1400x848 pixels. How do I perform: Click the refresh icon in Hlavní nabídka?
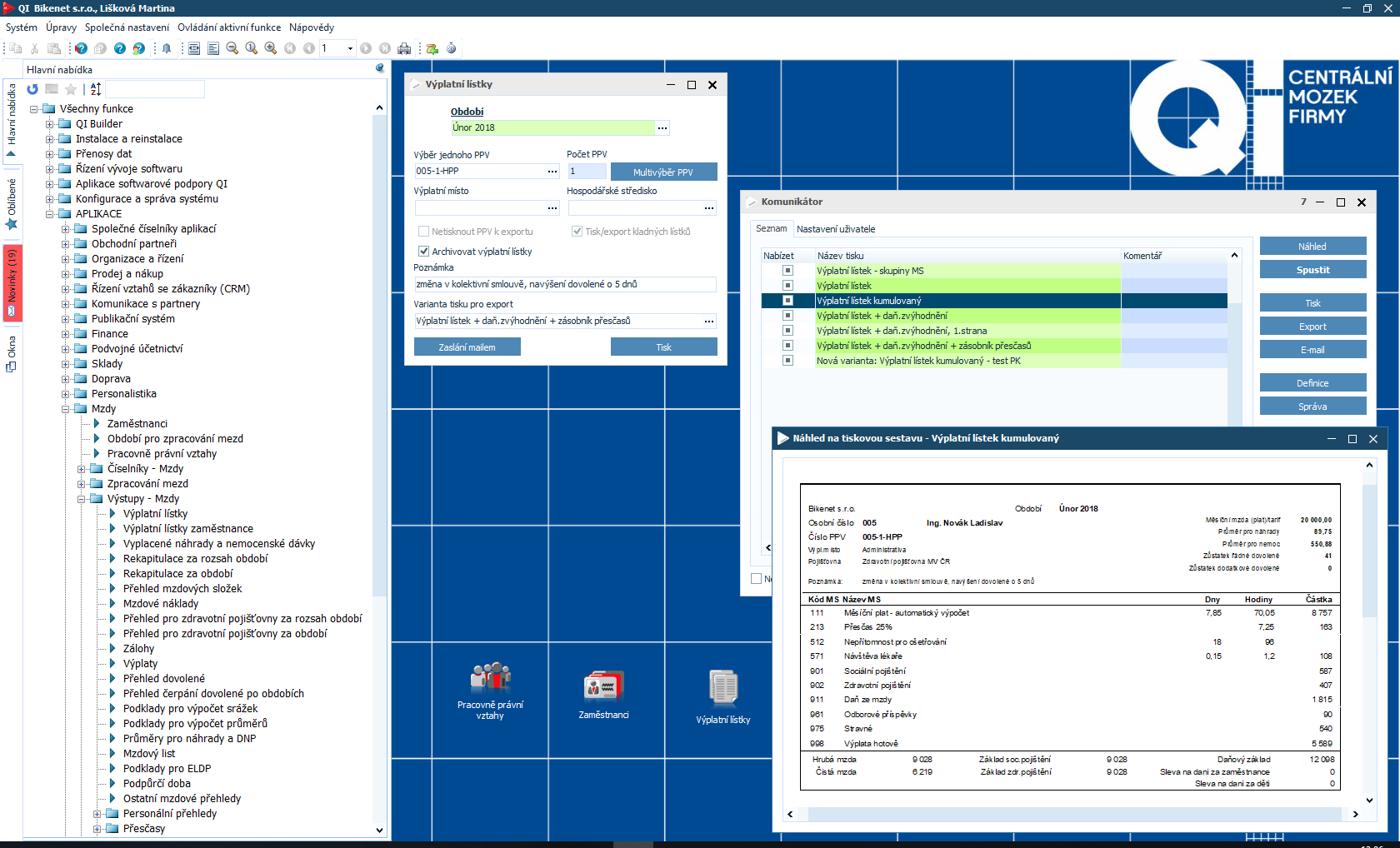tap(32, 89)
